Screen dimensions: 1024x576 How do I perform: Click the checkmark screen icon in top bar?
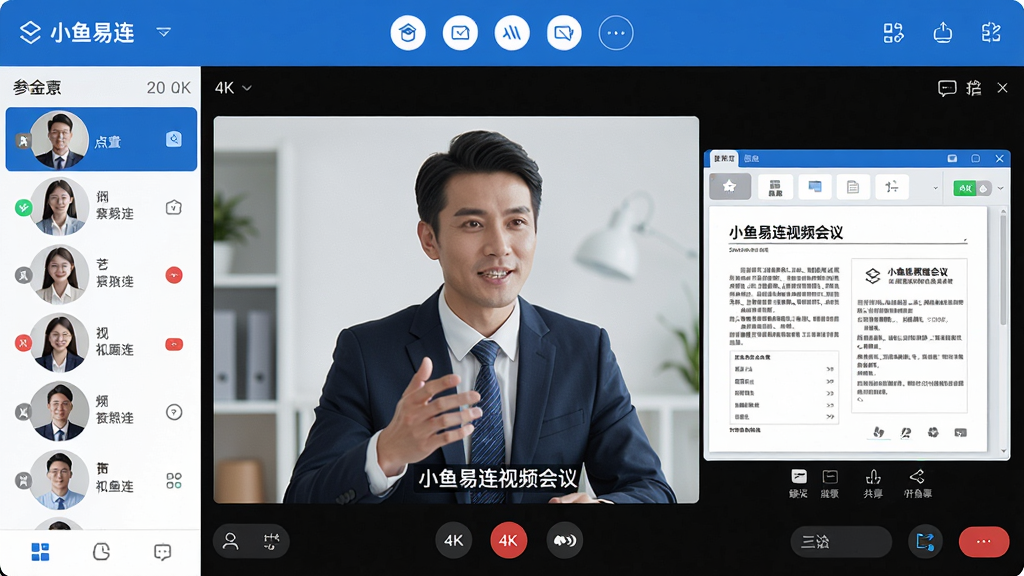point(460,33)
